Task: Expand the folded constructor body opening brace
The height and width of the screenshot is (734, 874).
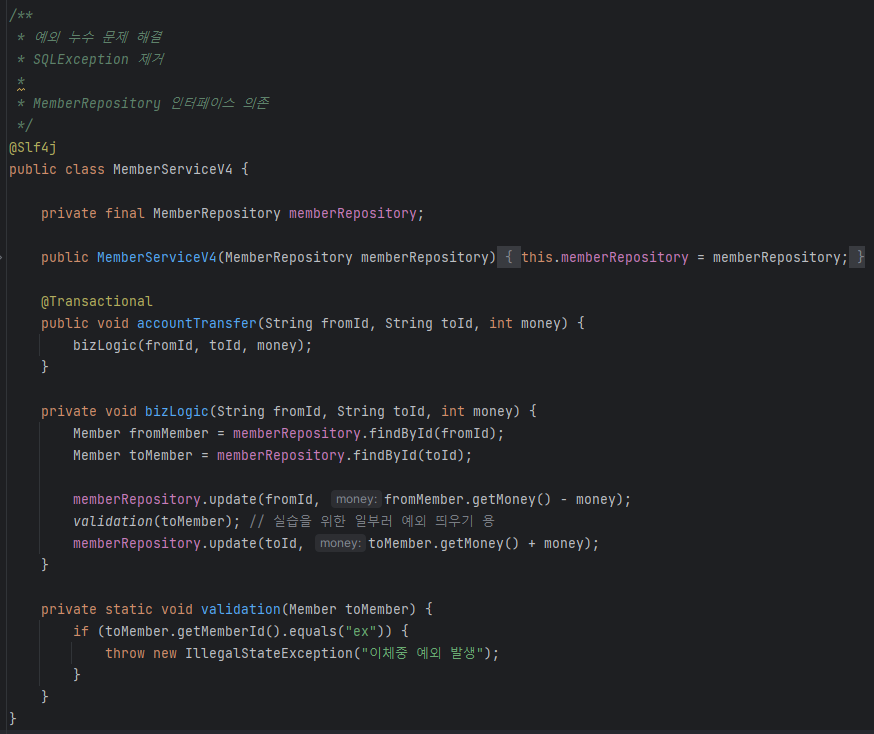Action: tap(508, 257)
